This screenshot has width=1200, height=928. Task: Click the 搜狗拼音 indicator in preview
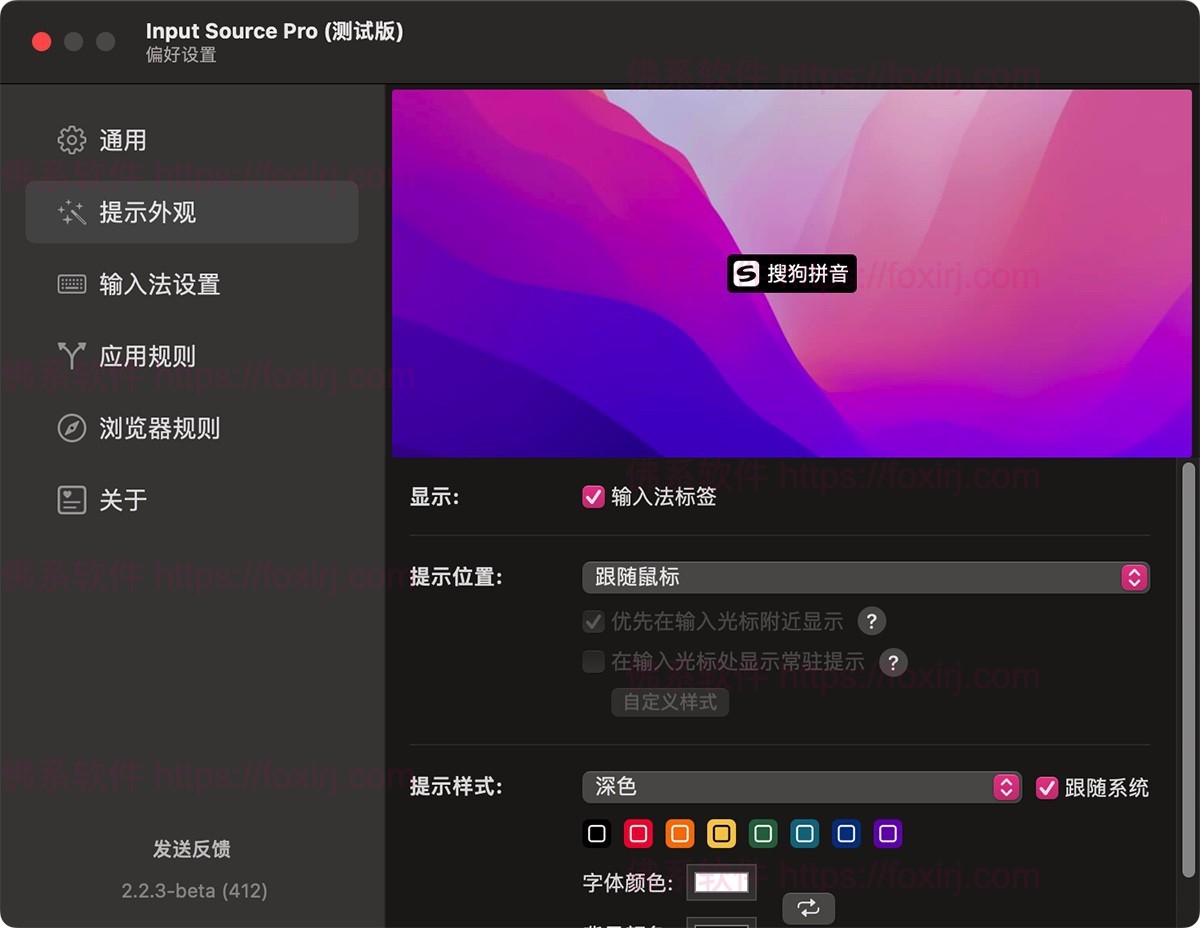click(792, 274)
